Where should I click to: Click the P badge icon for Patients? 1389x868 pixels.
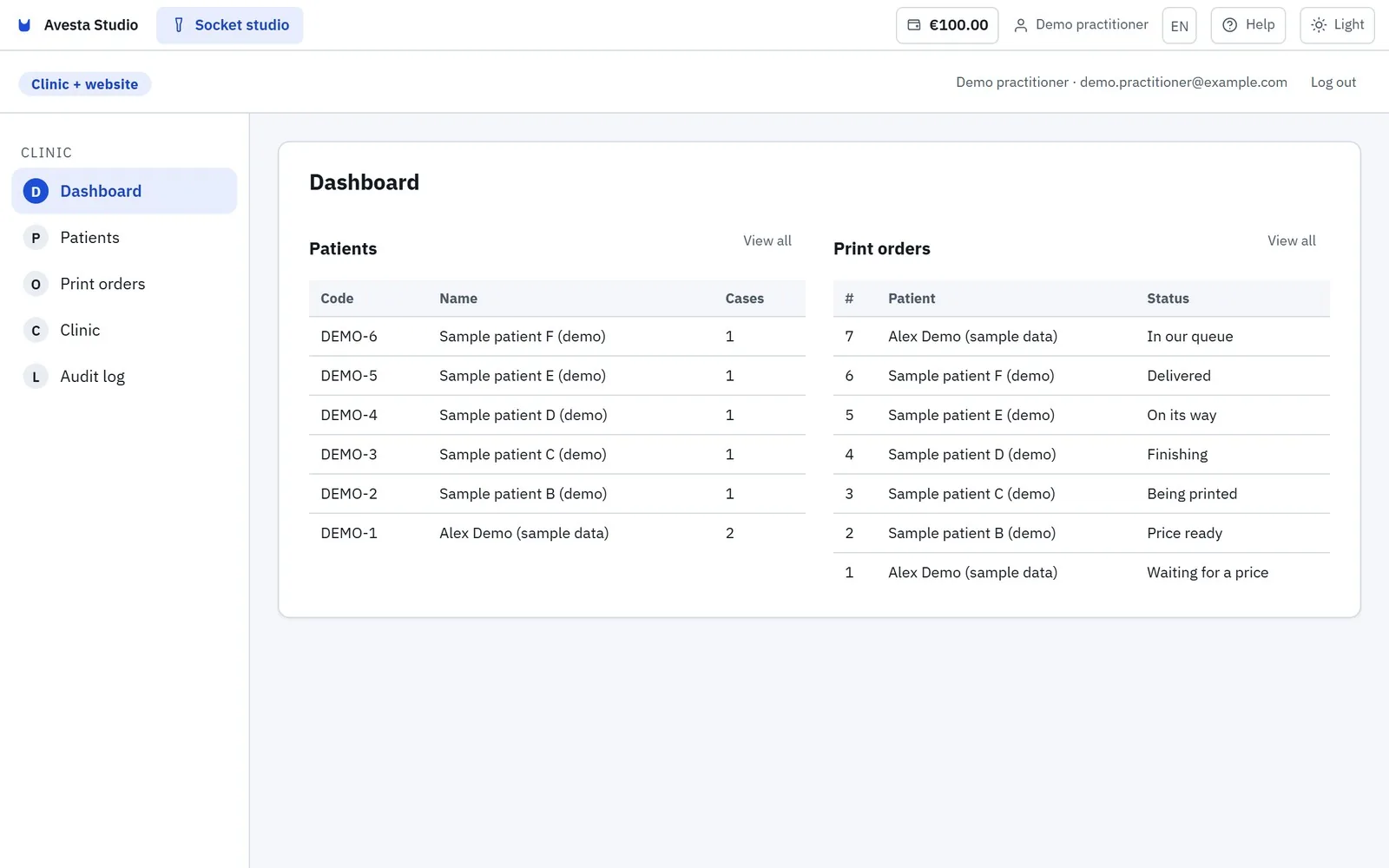[x=36, y=238]
